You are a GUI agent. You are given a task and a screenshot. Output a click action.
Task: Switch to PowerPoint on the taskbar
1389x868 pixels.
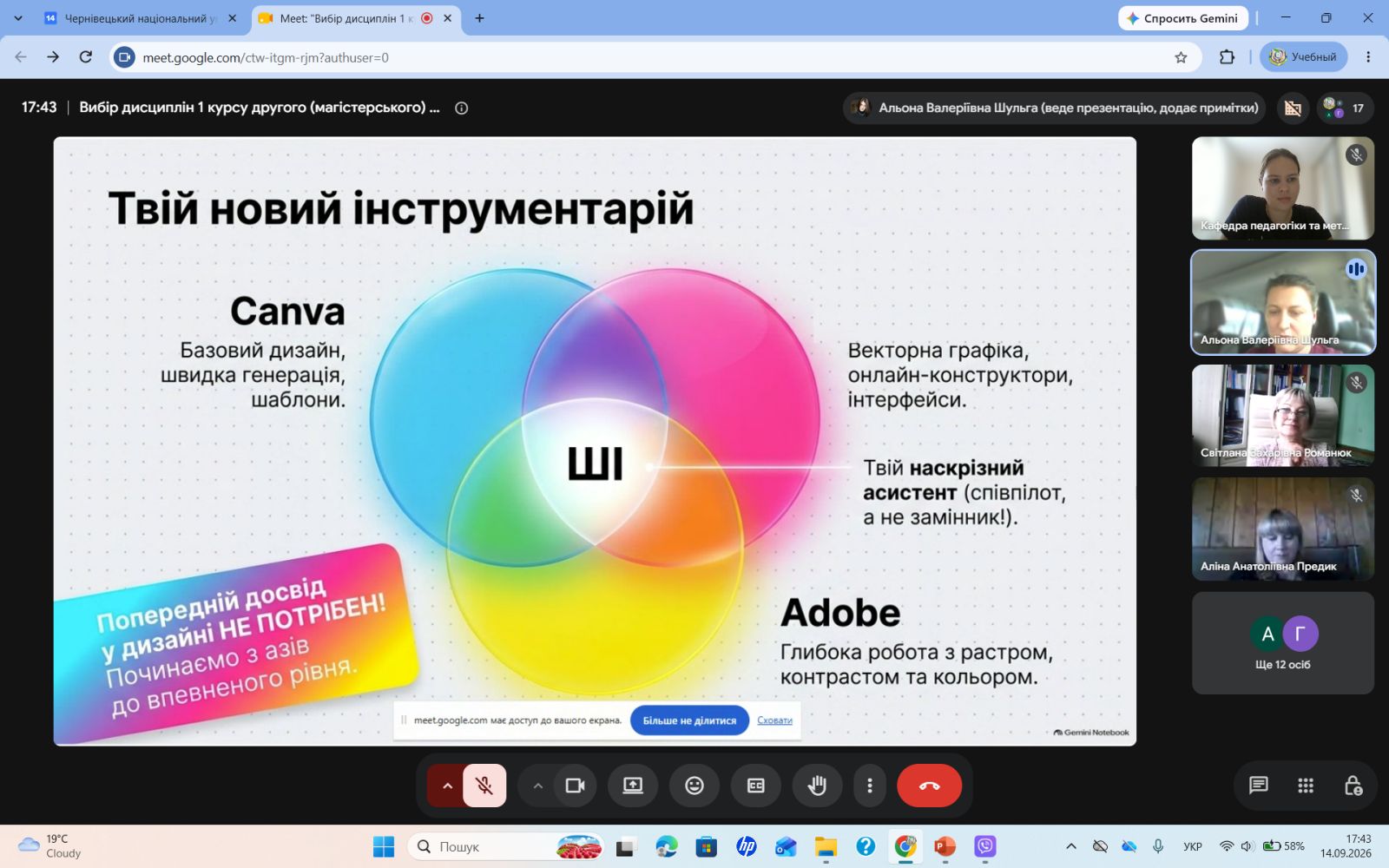click(945, 846)
